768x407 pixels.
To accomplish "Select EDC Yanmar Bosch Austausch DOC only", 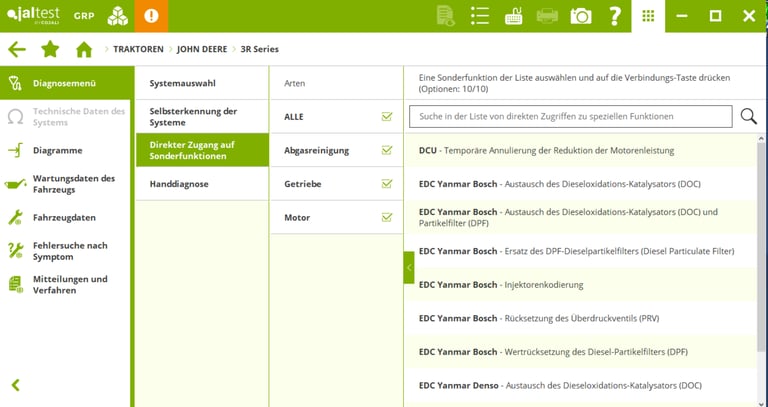I will 580,184.
